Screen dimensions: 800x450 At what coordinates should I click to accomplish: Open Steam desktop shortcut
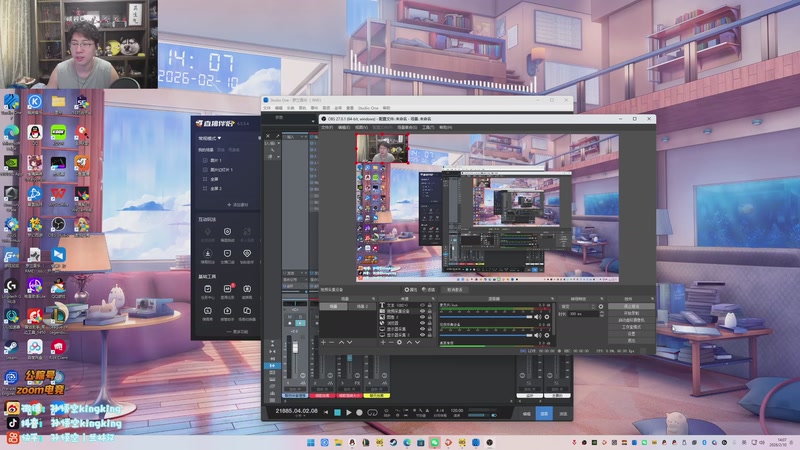[x=11, y=347]
